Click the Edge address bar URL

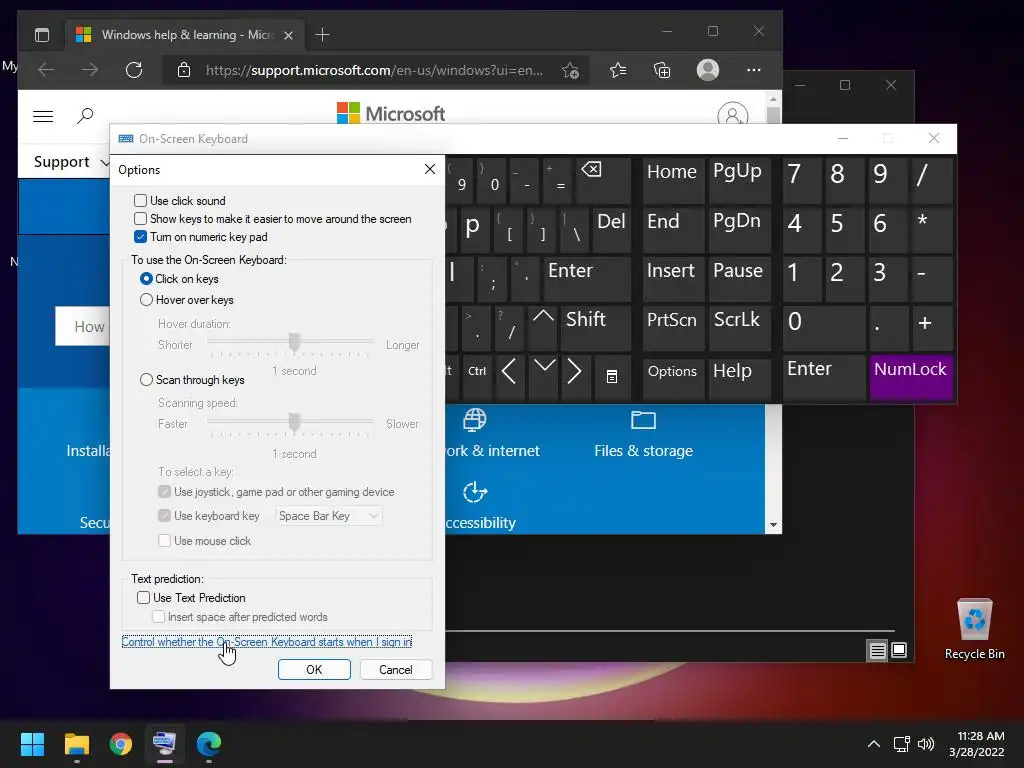pyautogui.click(x=374, y=70)
